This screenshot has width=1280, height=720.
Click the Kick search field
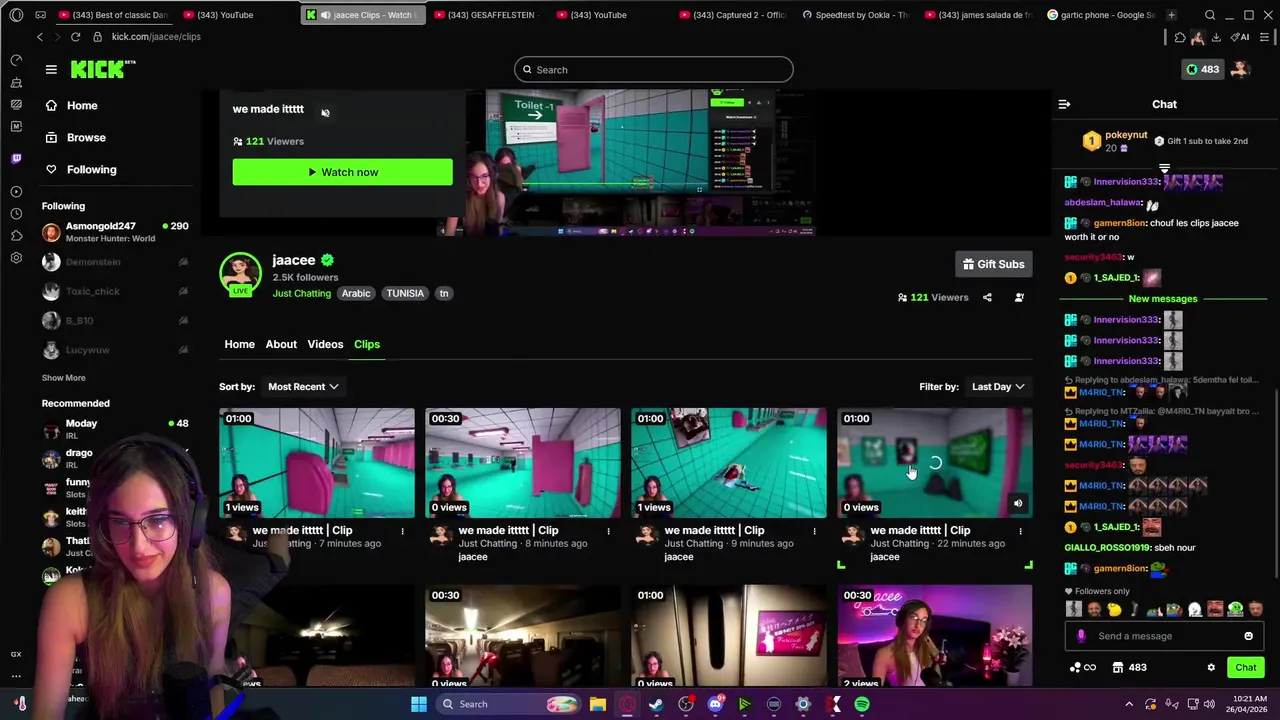tap(654, 69)
